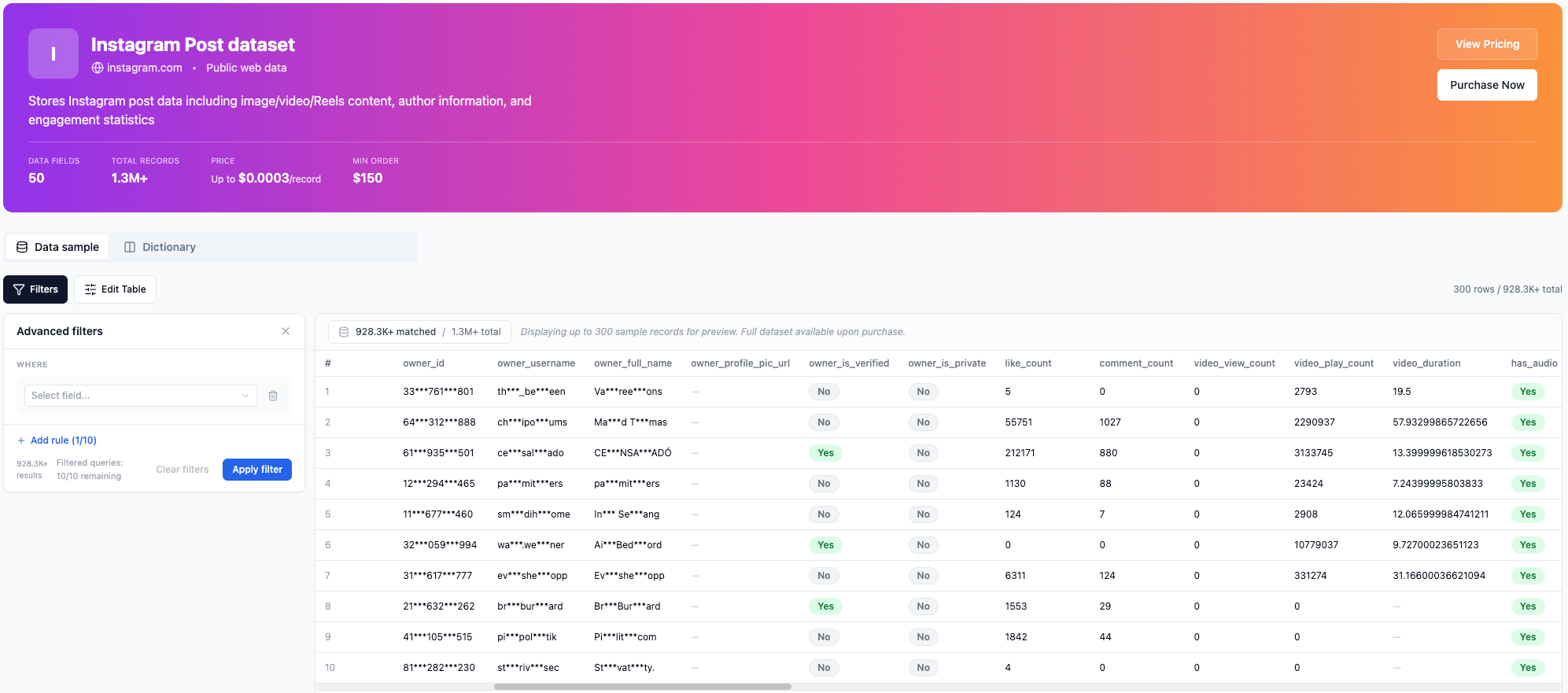
Task: Click the has_audio column header
Action: pos(1534,363)
